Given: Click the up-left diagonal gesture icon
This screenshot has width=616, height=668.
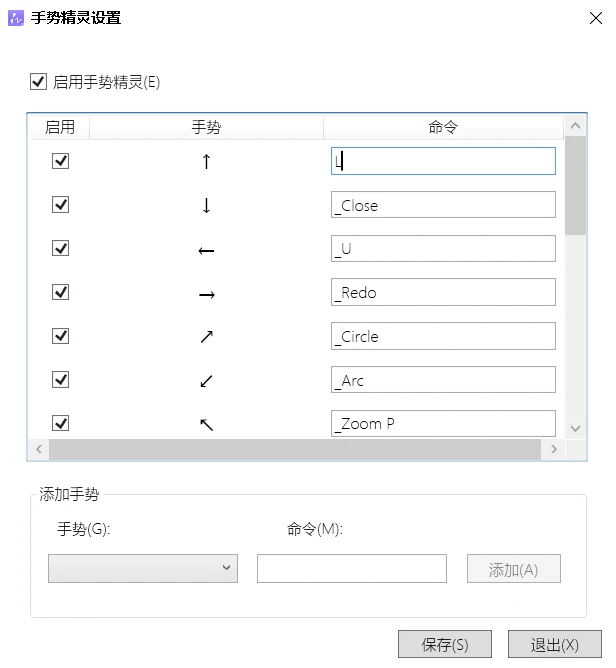Looking at the screenshot, I should coord(207,424).
